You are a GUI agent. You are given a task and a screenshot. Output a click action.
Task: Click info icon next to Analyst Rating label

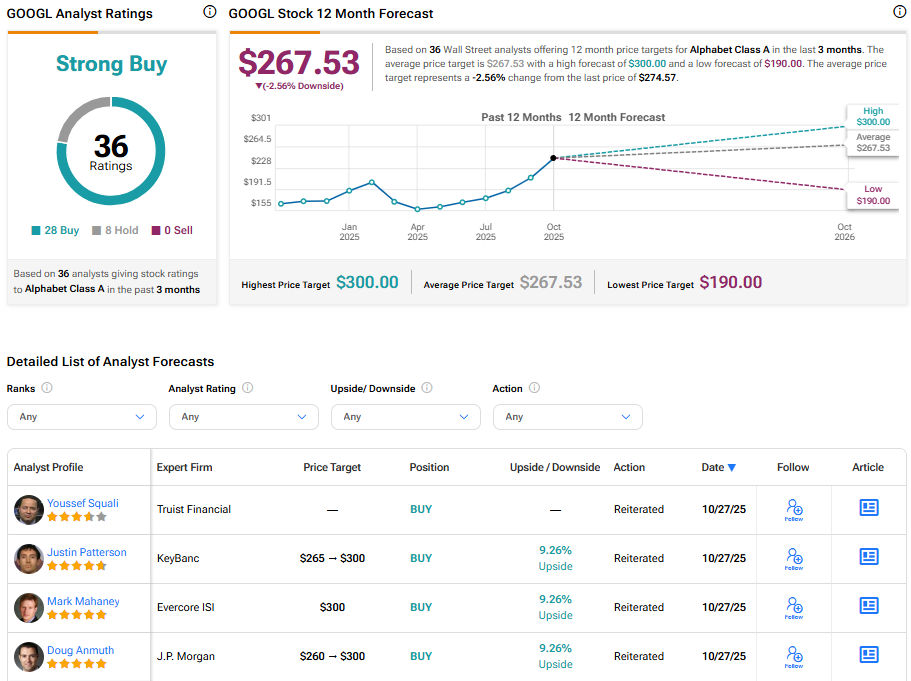click(x=247, y=388)
